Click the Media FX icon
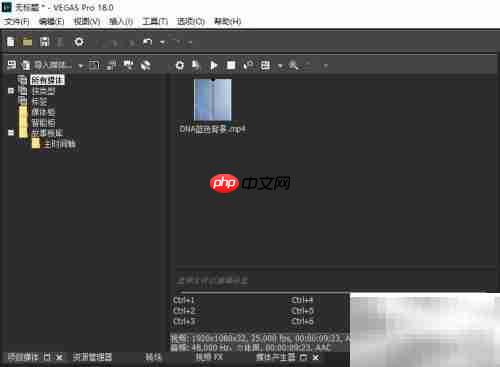This screenshot has height=367, width=500. coord(196,65)
